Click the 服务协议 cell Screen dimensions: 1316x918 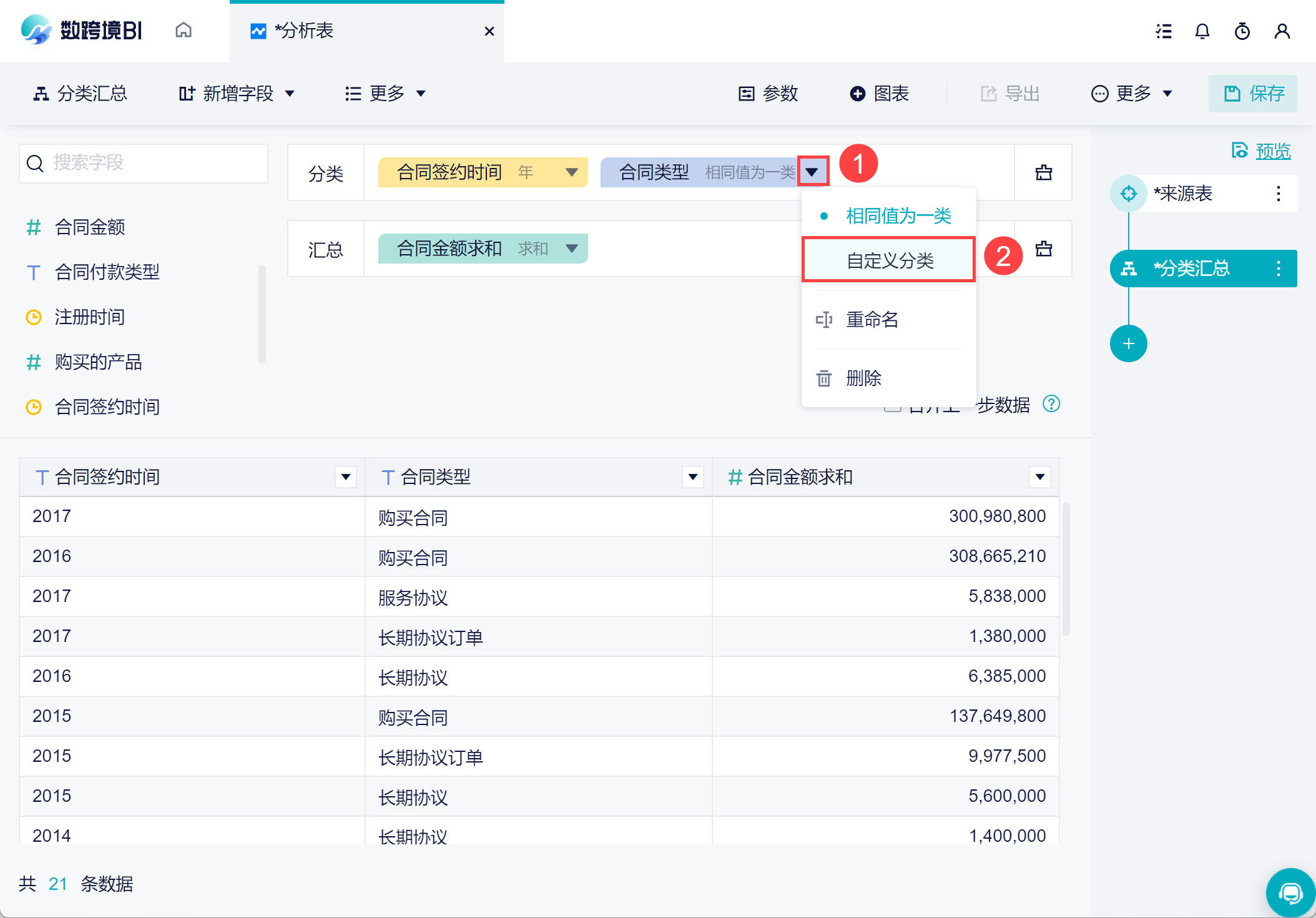pos(538,597)
